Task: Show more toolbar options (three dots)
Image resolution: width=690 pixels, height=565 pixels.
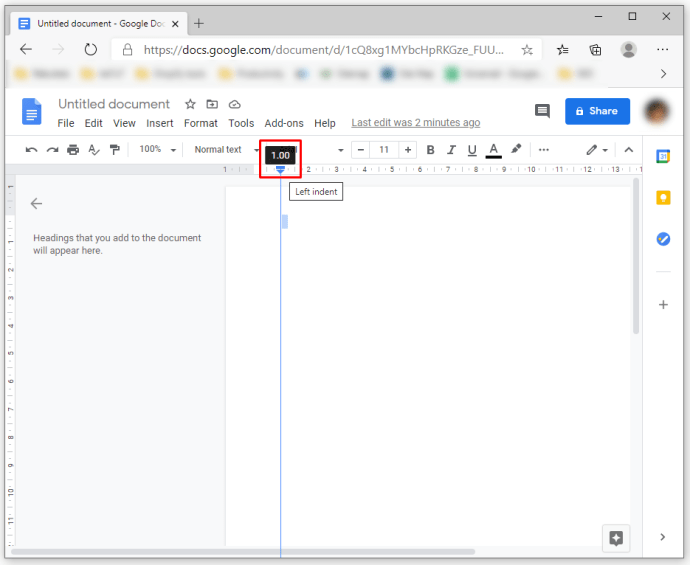Action: [x=544, y=150]
